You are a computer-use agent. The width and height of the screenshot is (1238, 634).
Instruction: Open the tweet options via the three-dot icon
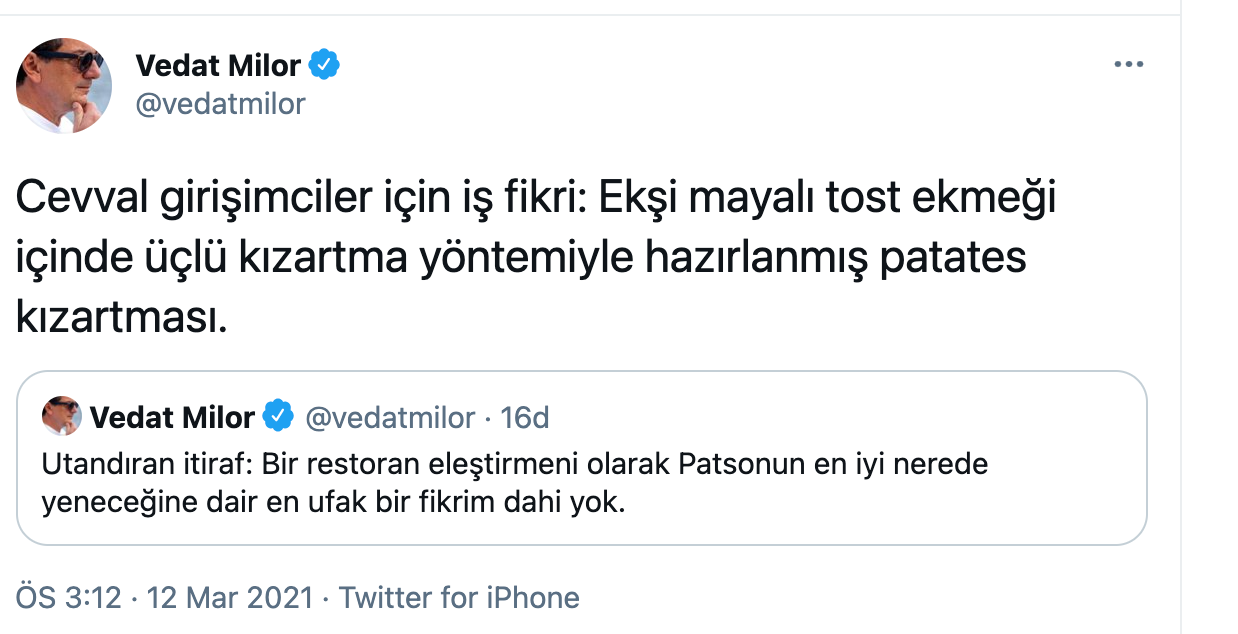coord(1130,63)
